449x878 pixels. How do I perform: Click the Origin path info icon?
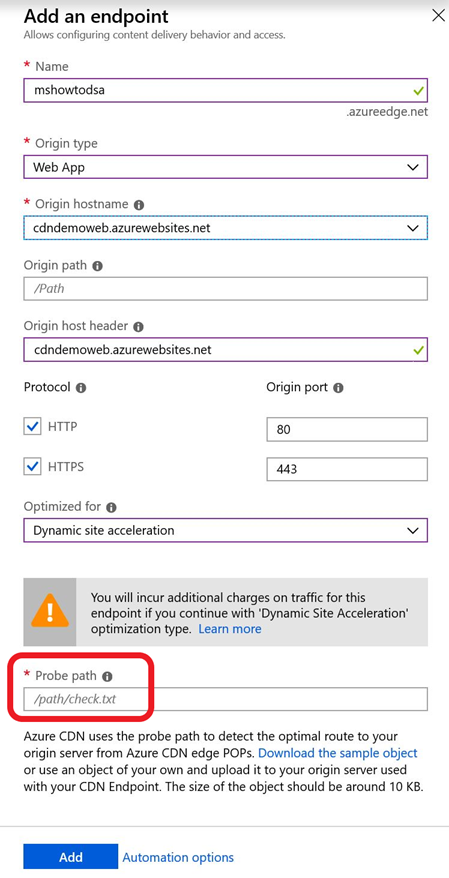coord(97,266)
